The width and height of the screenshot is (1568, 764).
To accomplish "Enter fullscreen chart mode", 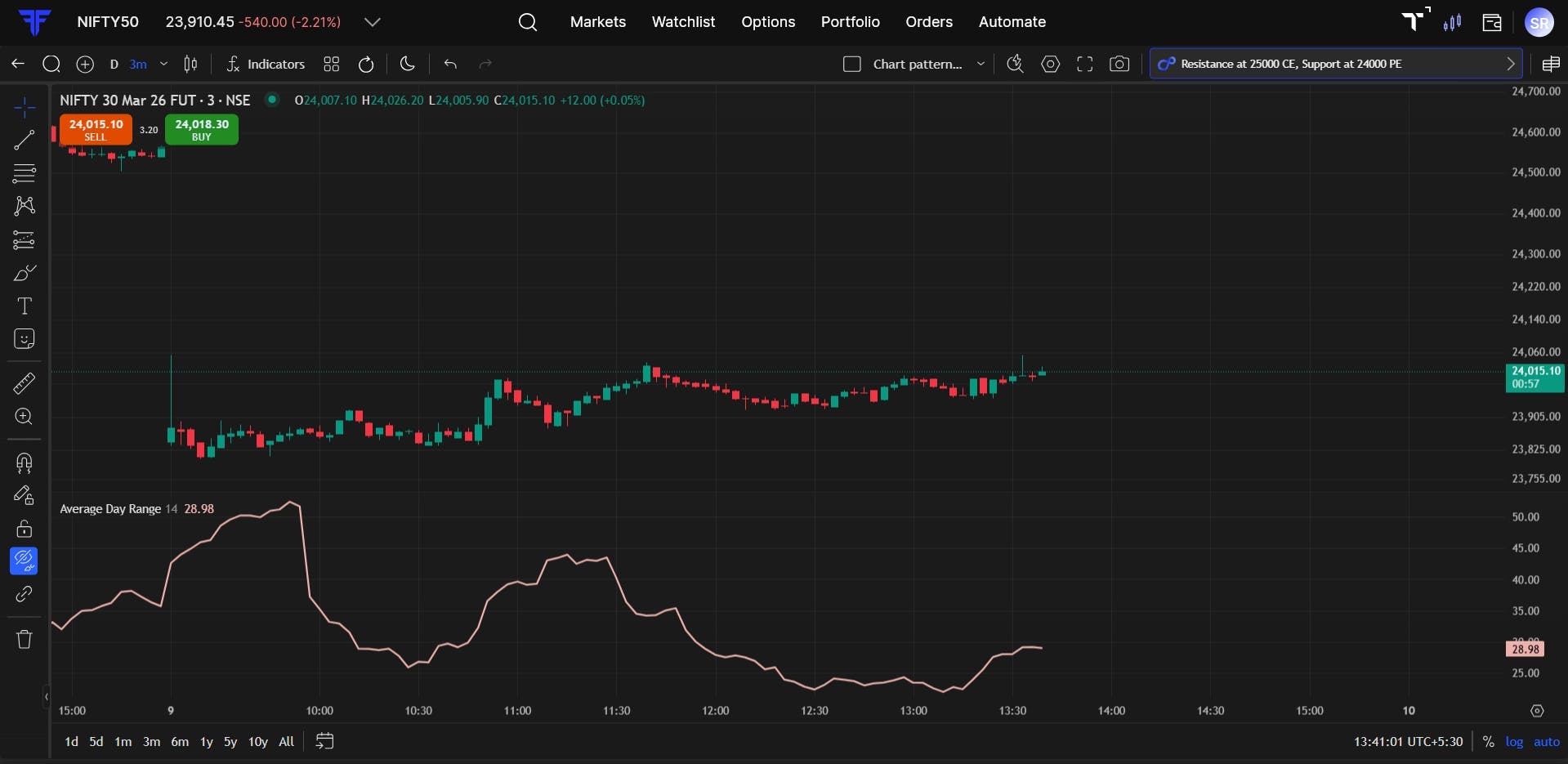I will [x=1085, y=64].
